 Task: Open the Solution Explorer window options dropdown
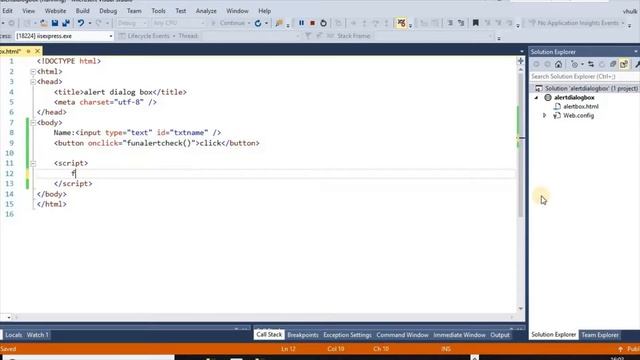tap(636, 52)
